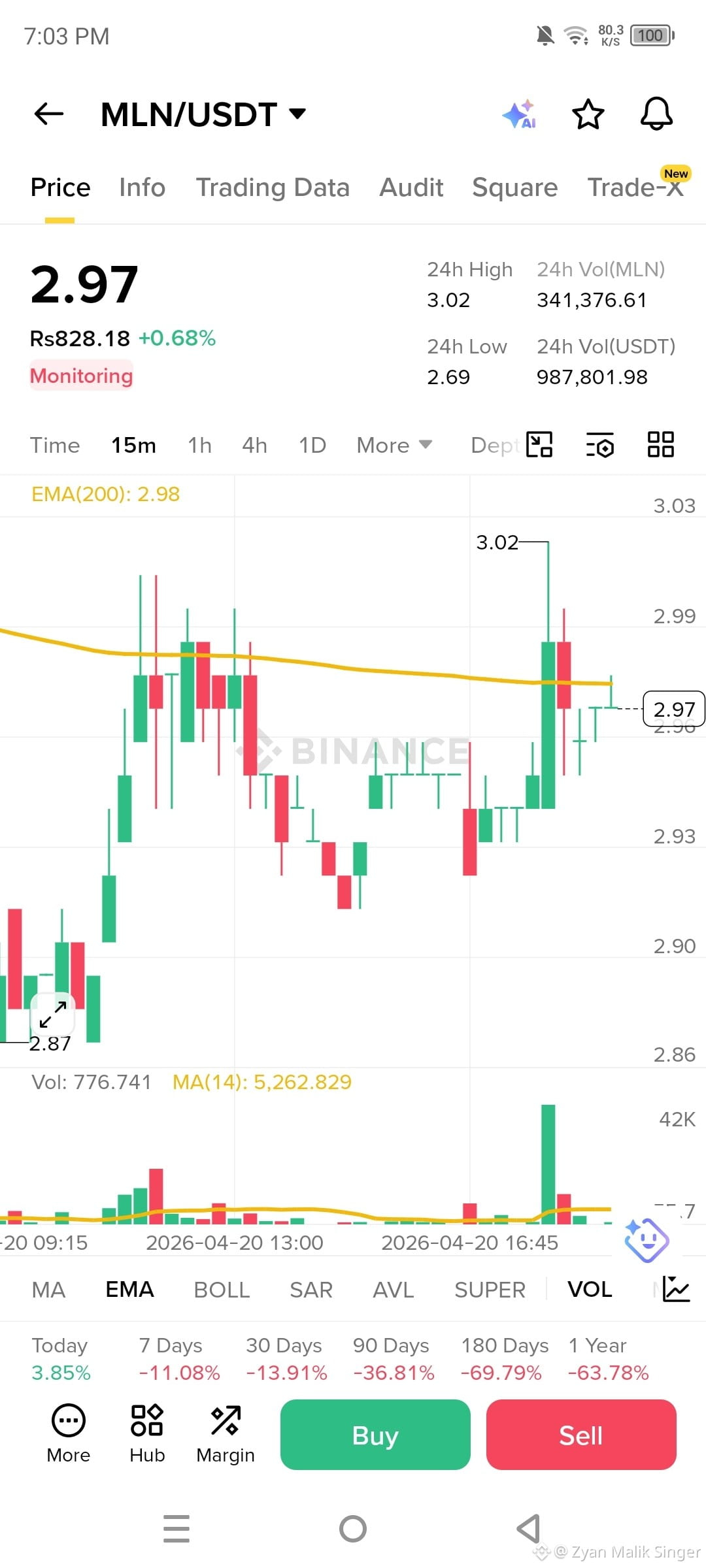Tap the 24h High value 3.02
This screenshot has height=1568, width=706.
[448, 300]
